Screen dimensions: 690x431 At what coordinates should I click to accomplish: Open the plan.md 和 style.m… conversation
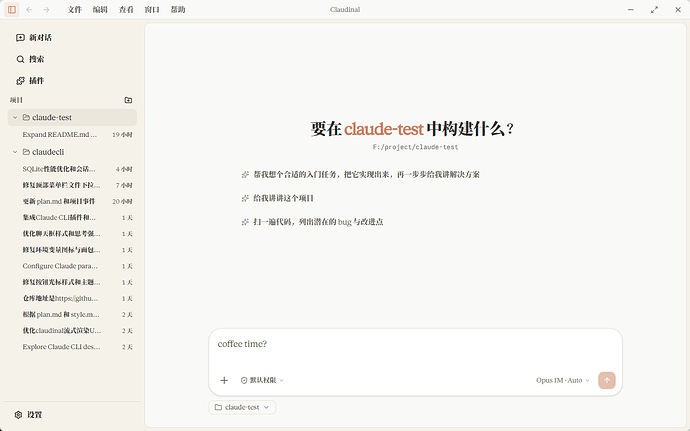click(72, 314)
